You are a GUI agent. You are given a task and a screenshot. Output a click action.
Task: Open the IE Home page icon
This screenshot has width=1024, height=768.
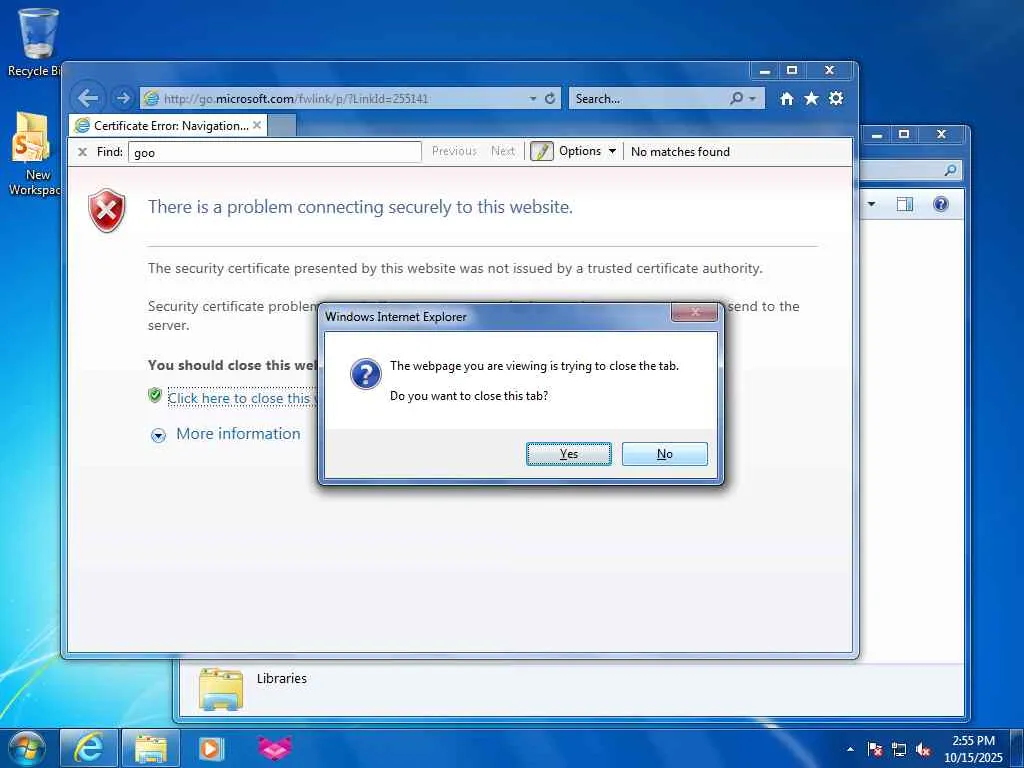point(787,99)
